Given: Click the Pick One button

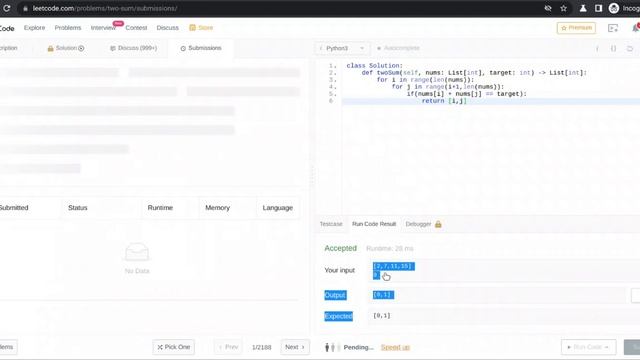Looking at the screenshot, I should [x=173, y=347].
